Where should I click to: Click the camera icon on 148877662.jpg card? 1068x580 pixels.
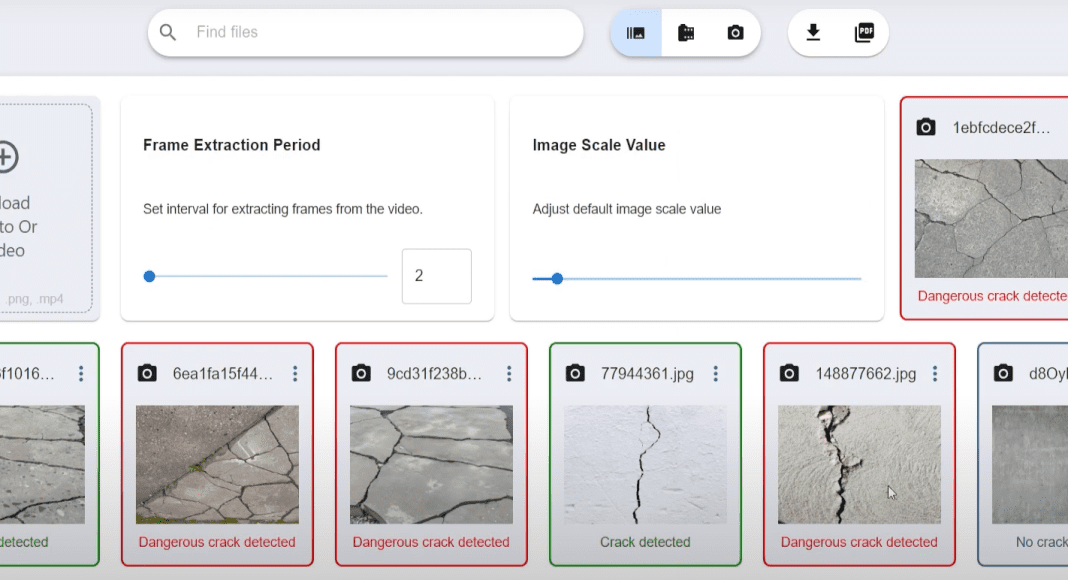click(789, 374)
